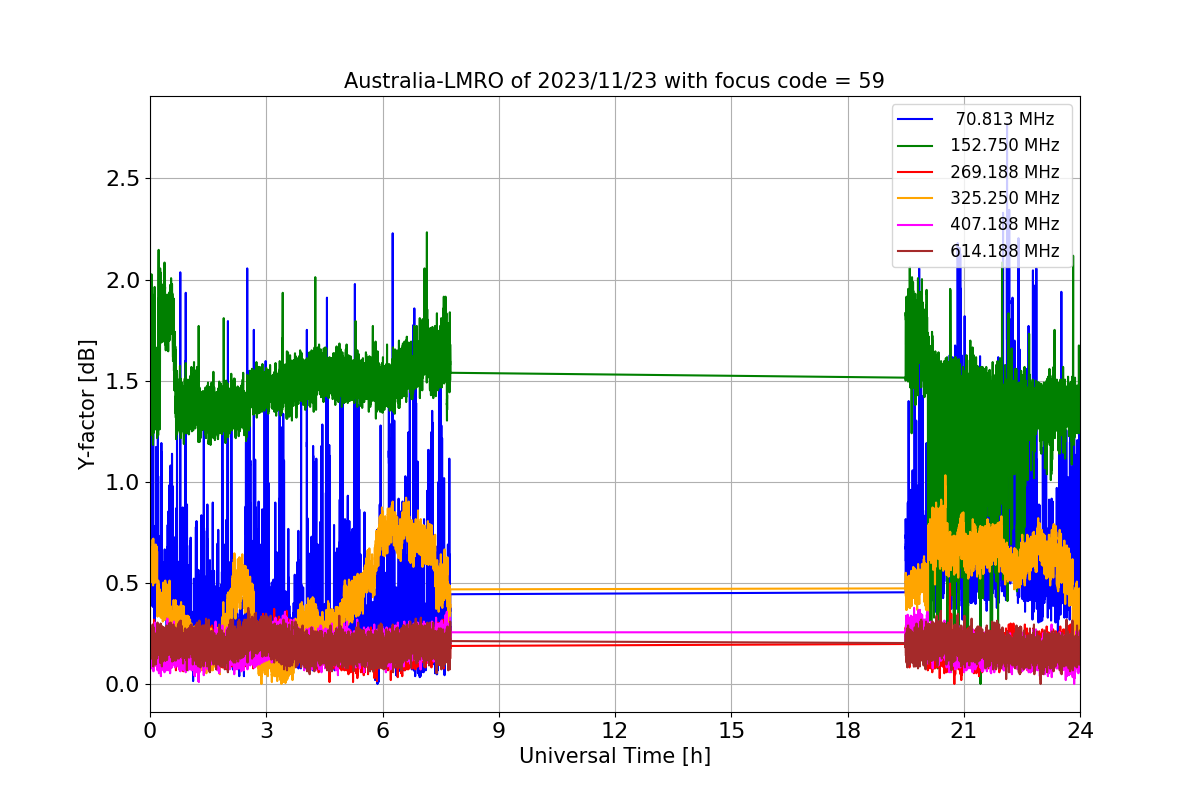Click the 18 tick on the time axis
The image size is (1200, 800).
pos(847,730)
